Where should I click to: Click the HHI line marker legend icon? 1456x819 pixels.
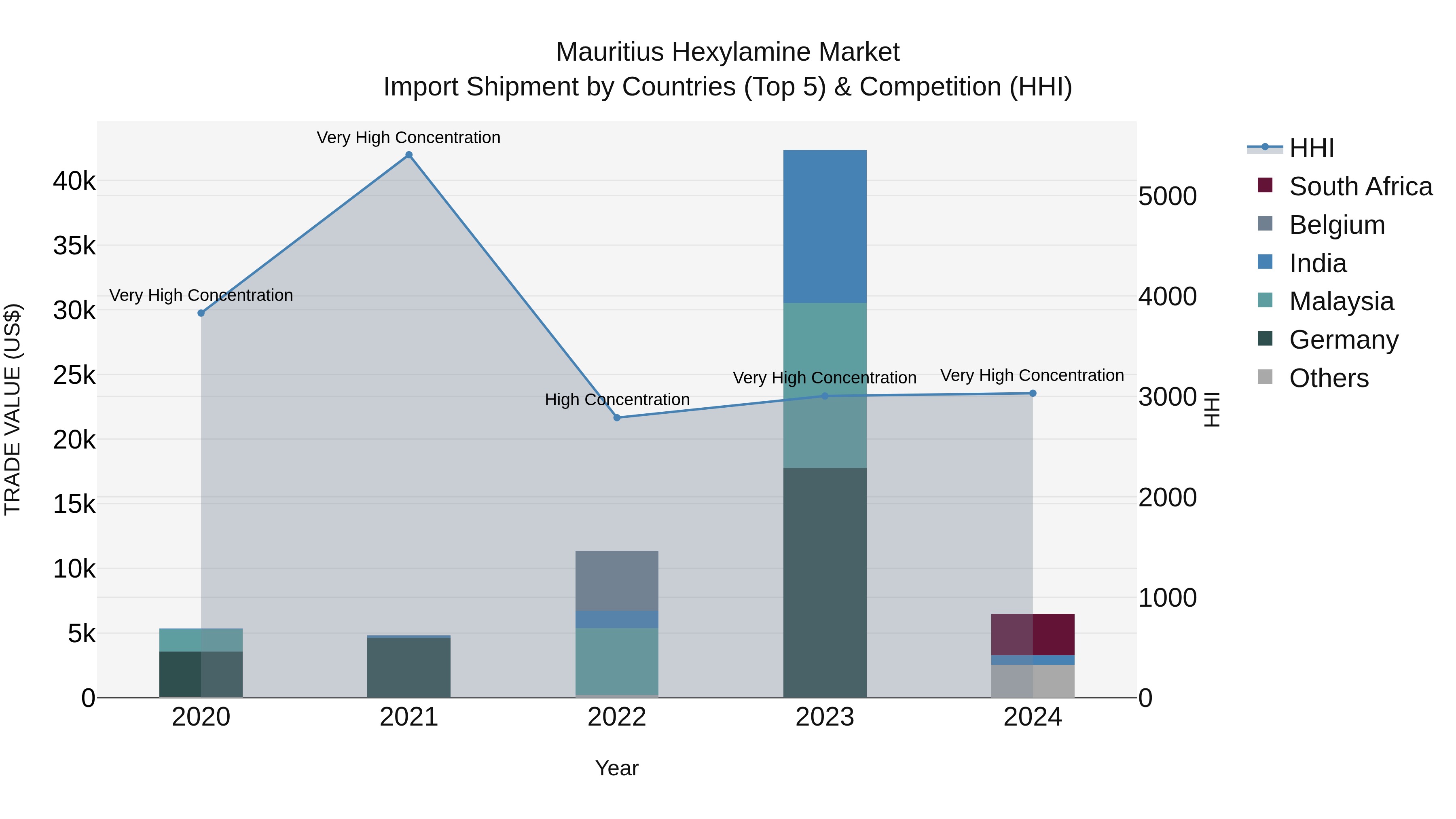[x=1265, y=148]
